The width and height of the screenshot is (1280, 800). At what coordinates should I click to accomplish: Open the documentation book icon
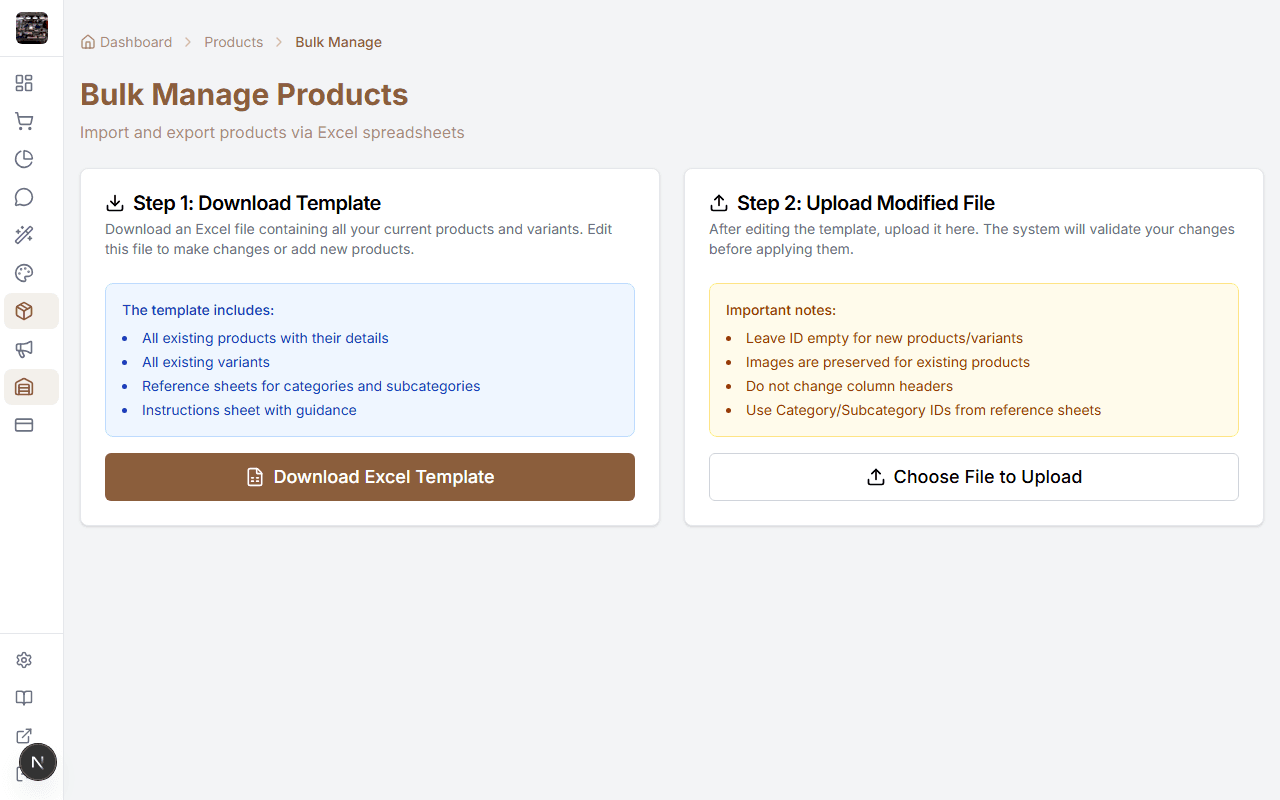[24, 698]
